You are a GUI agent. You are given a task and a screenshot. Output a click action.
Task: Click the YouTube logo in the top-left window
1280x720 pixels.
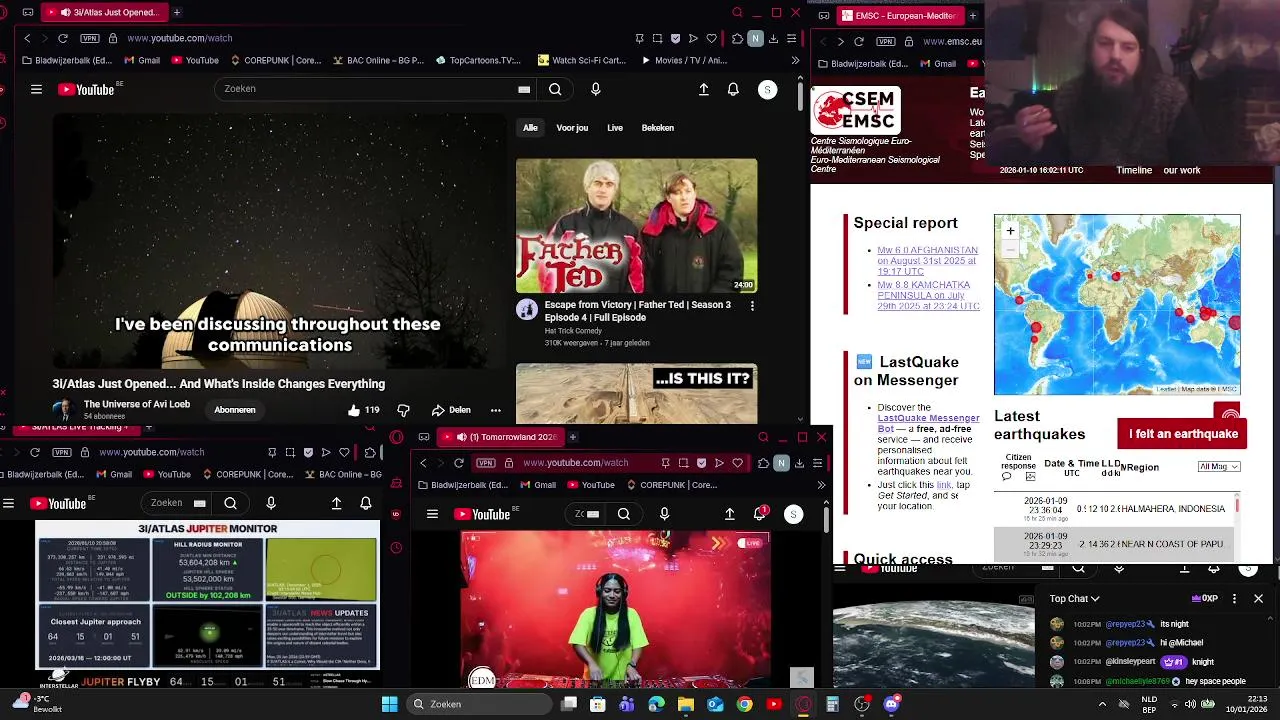tap(86, 89)
